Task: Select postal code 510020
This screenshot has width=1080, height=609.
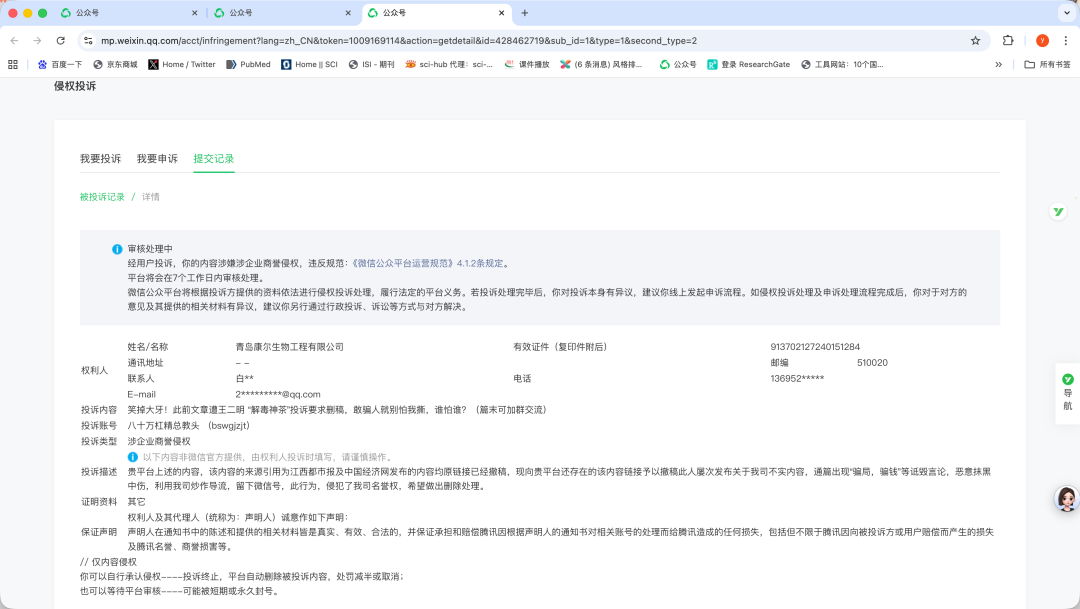Action: [x=872, y=363]
